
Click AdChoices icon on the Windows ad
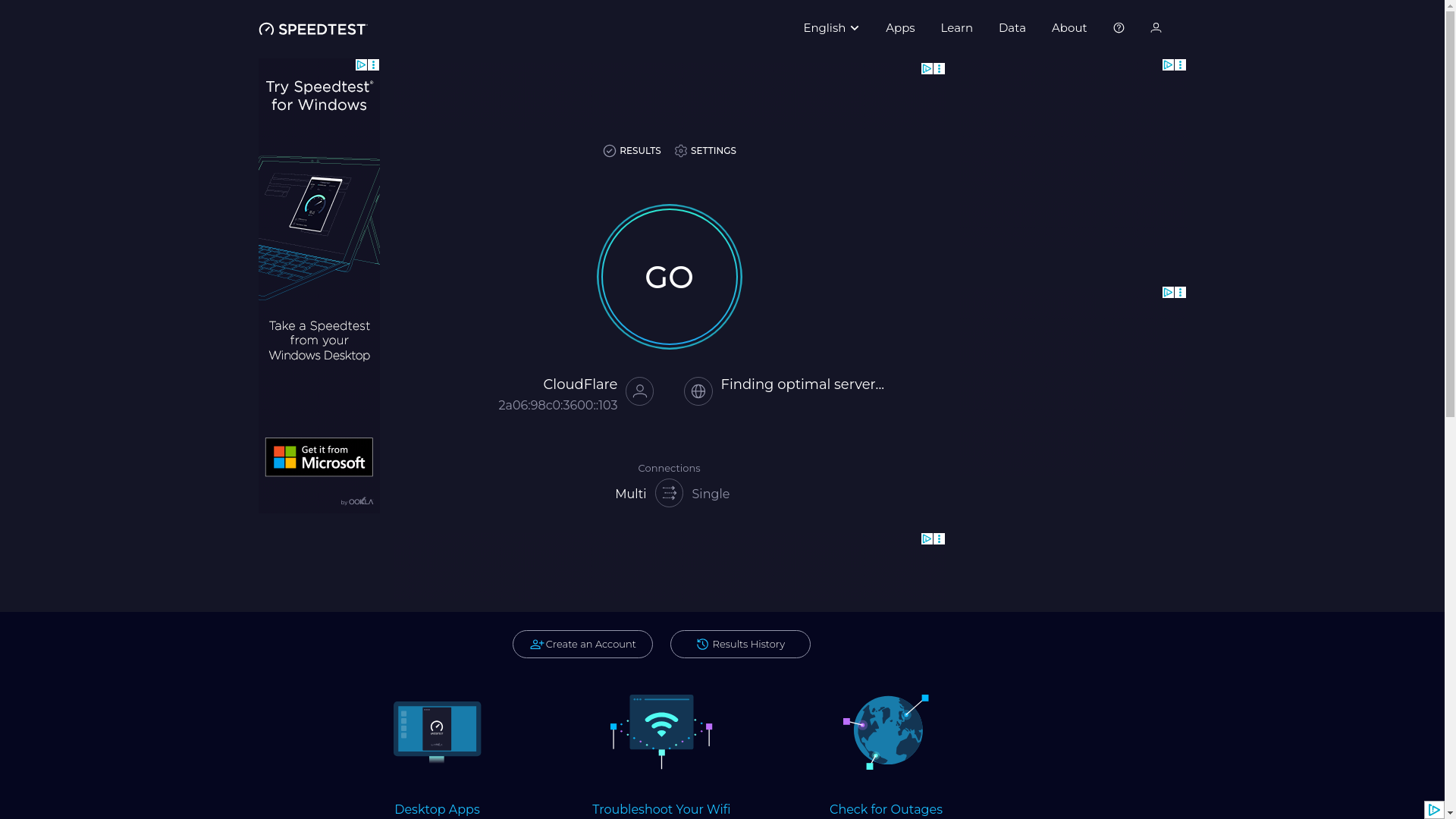pyautogui.click(x=361, y=65)
